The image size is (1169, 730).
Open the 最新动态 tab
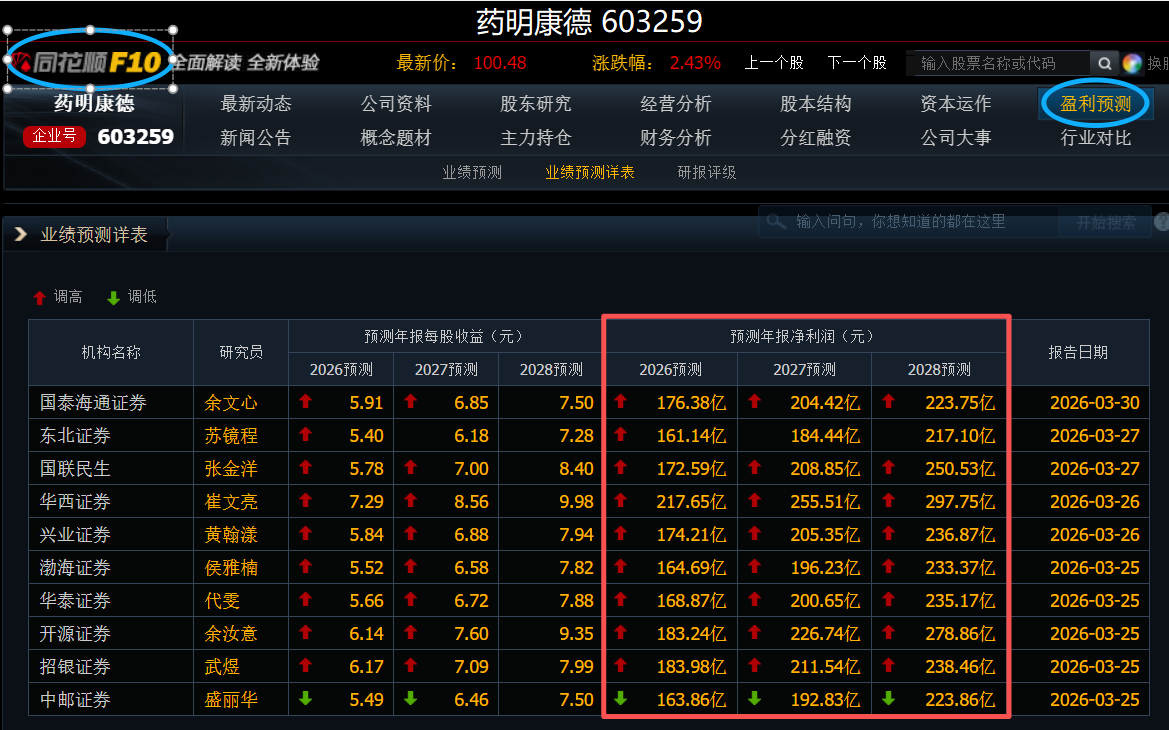click(x=256, y=104)
